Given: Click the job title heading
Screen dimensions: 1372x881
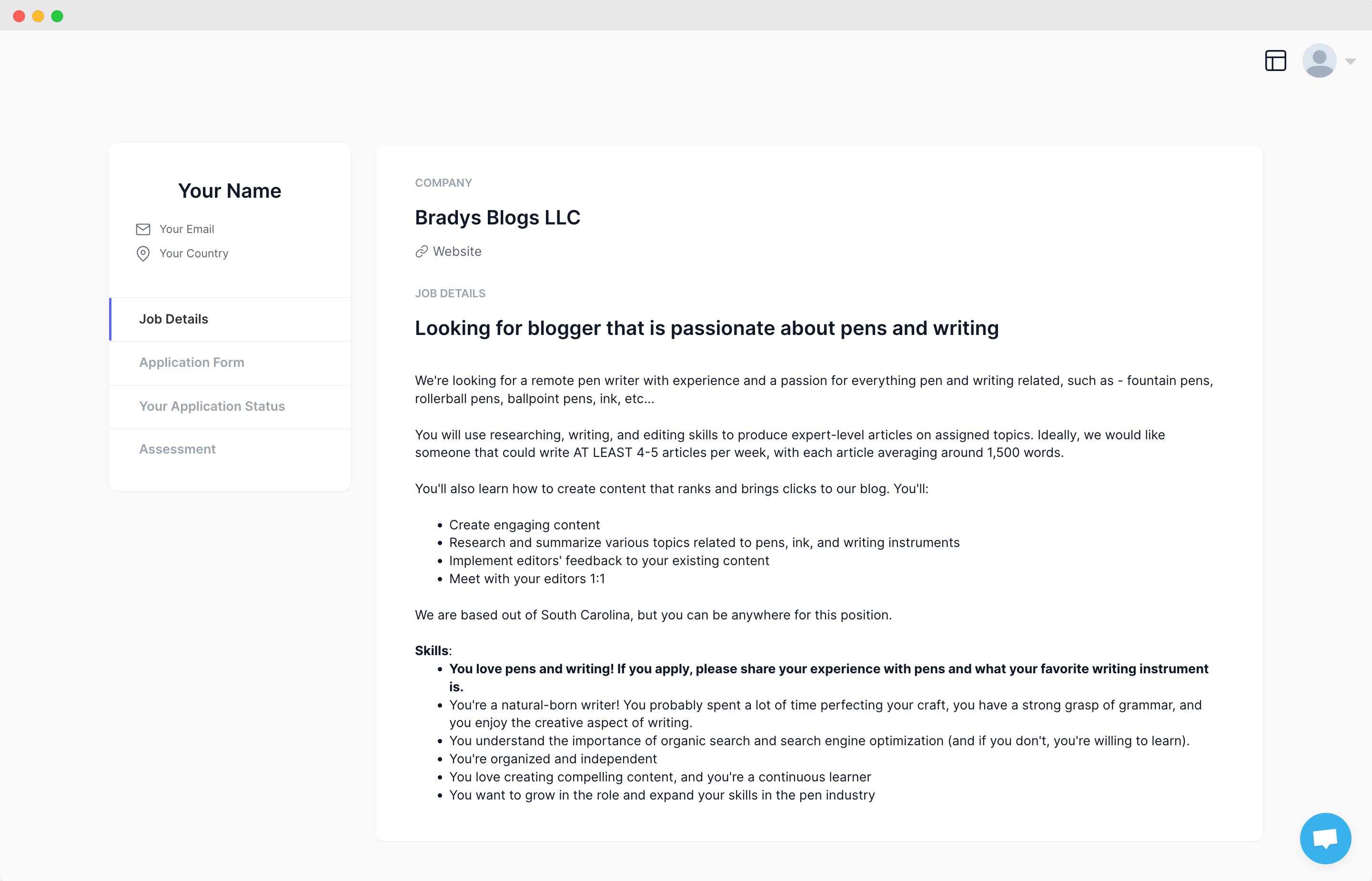Looking at the screenshot, I should click(707, 328).
